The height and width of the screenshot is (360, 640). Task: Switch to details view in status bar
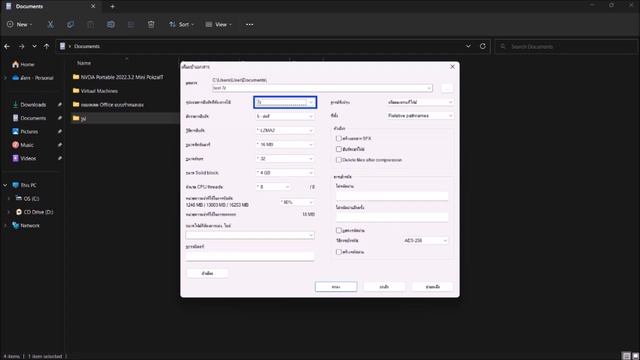[x=626, y=356]
